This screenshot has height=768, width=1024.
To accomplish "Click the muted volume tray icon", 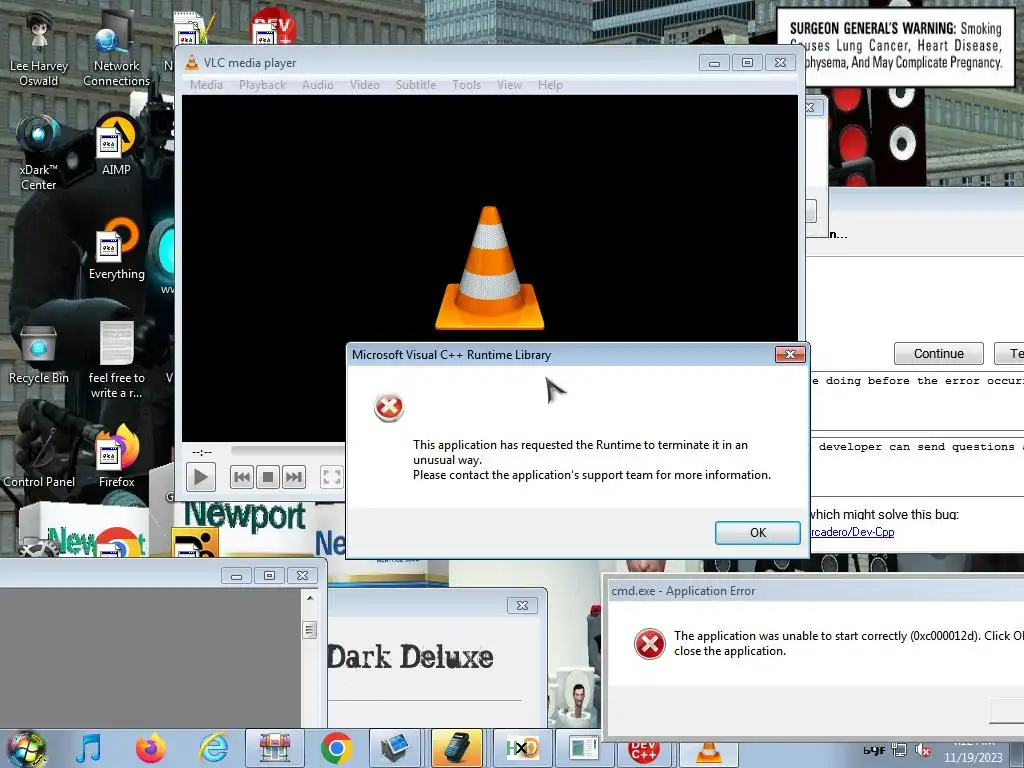I will [923, 750].
